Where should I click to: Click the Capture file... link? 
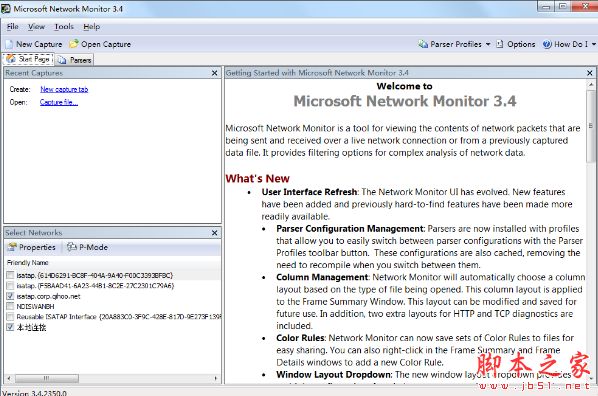(x=59, y=102)
